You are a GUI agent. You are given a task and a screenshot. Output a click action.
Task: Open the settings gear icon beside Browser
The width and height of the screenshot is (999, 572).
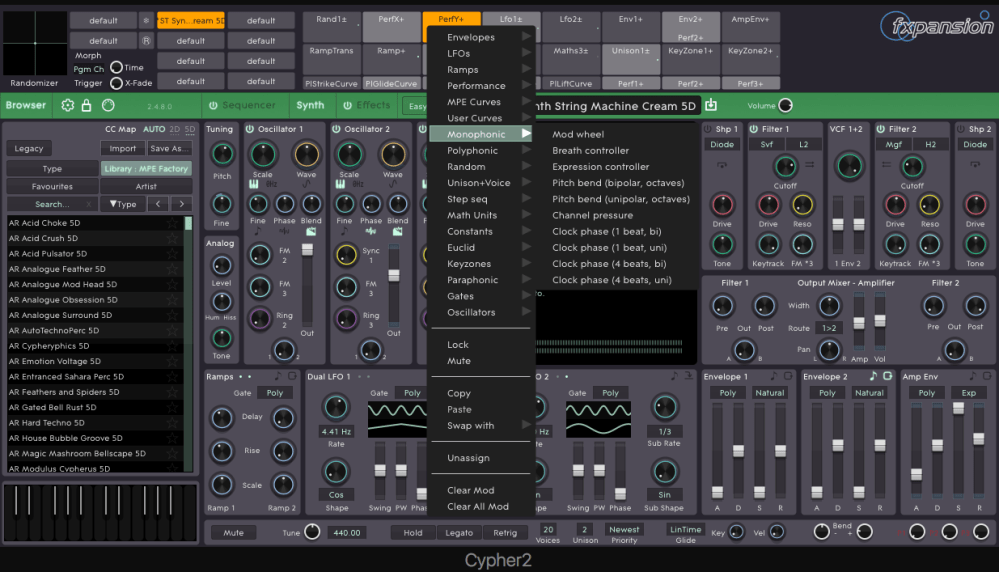(x=68, y=105)
